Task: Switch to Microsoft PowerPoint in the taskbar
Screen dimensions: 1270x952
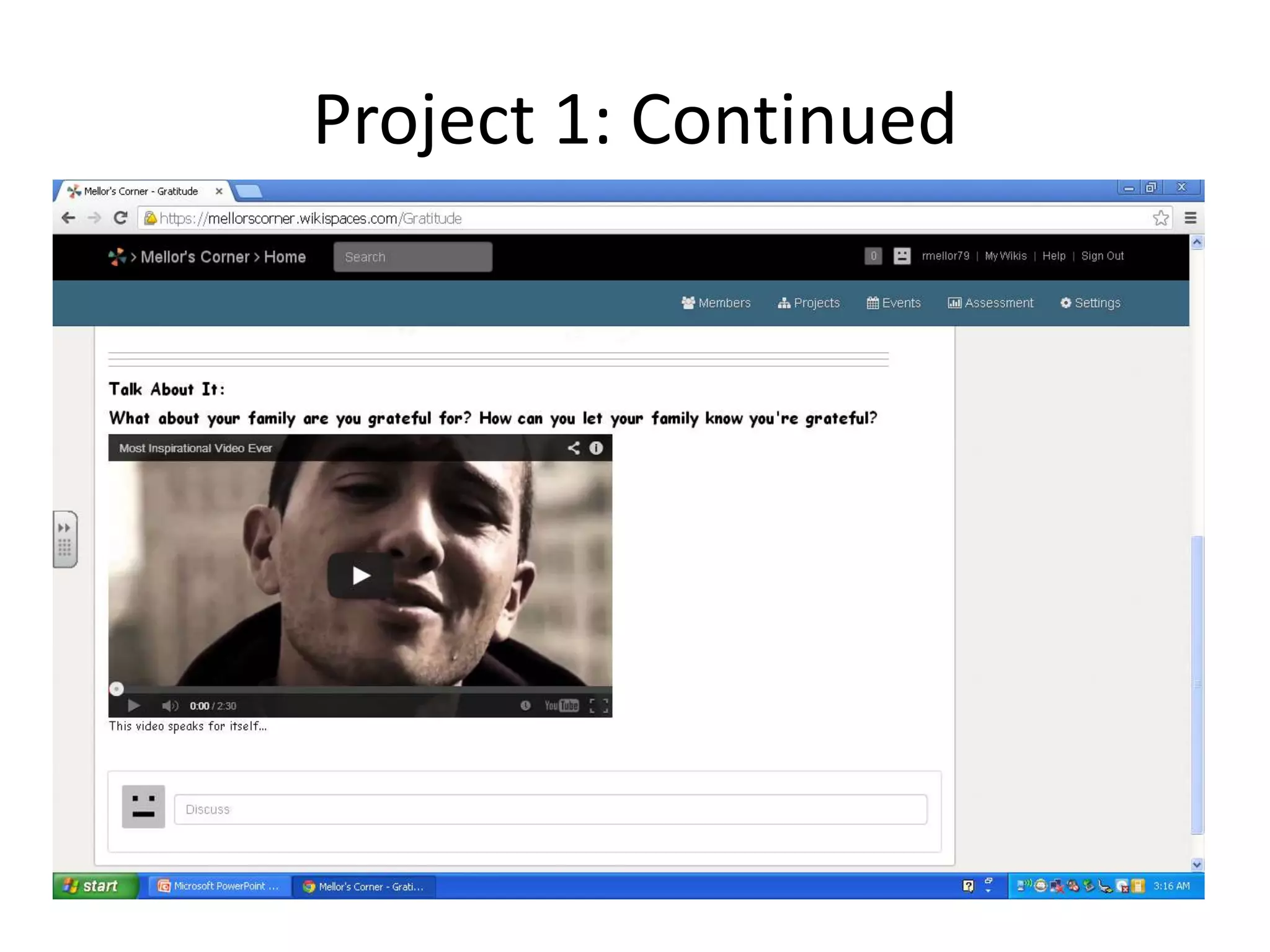Action: click(x=220, y=886)
